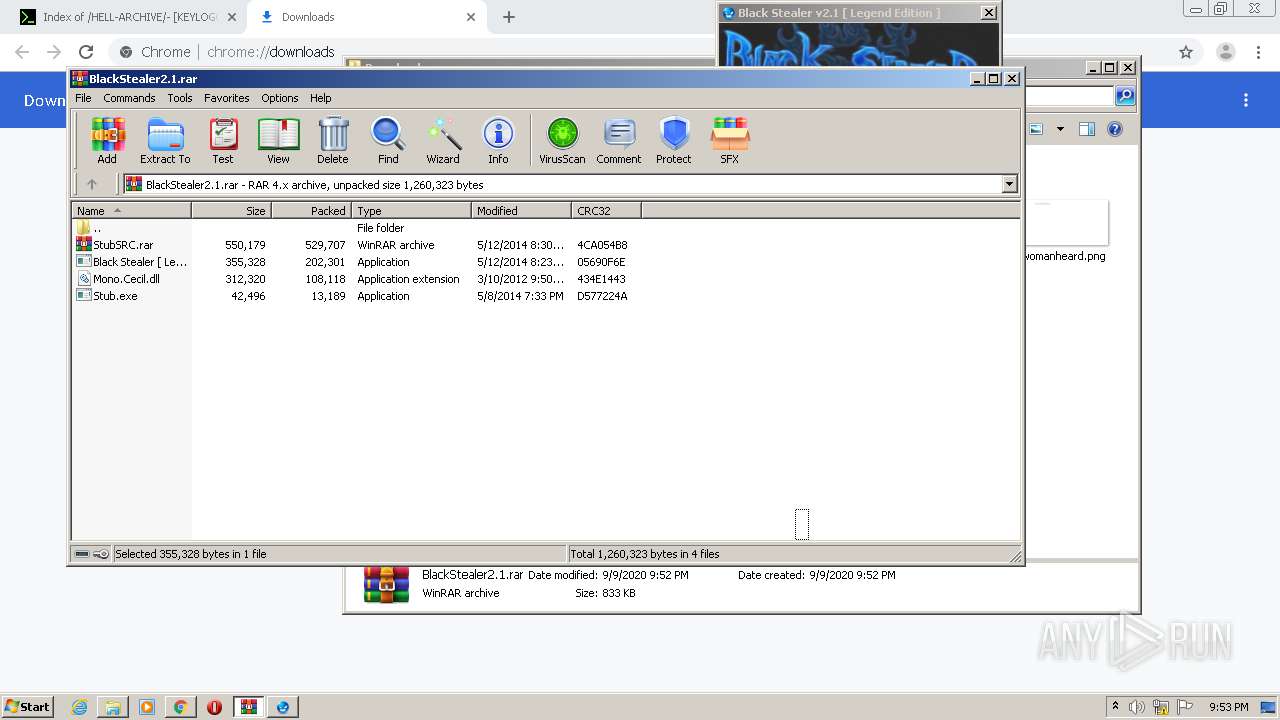The image size is (1280, 720).
Task: Bookmark this page with star icon
Action: pos(1186,52)
